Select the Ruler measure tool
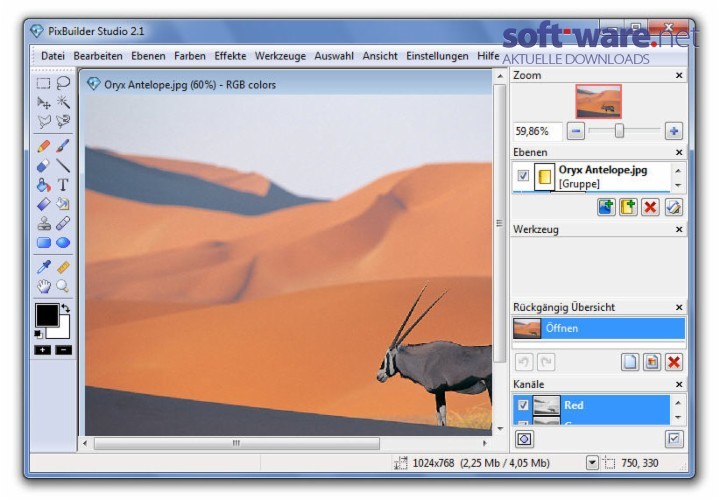Viewport: 720px width, 500px height. [x=63, y=267]
